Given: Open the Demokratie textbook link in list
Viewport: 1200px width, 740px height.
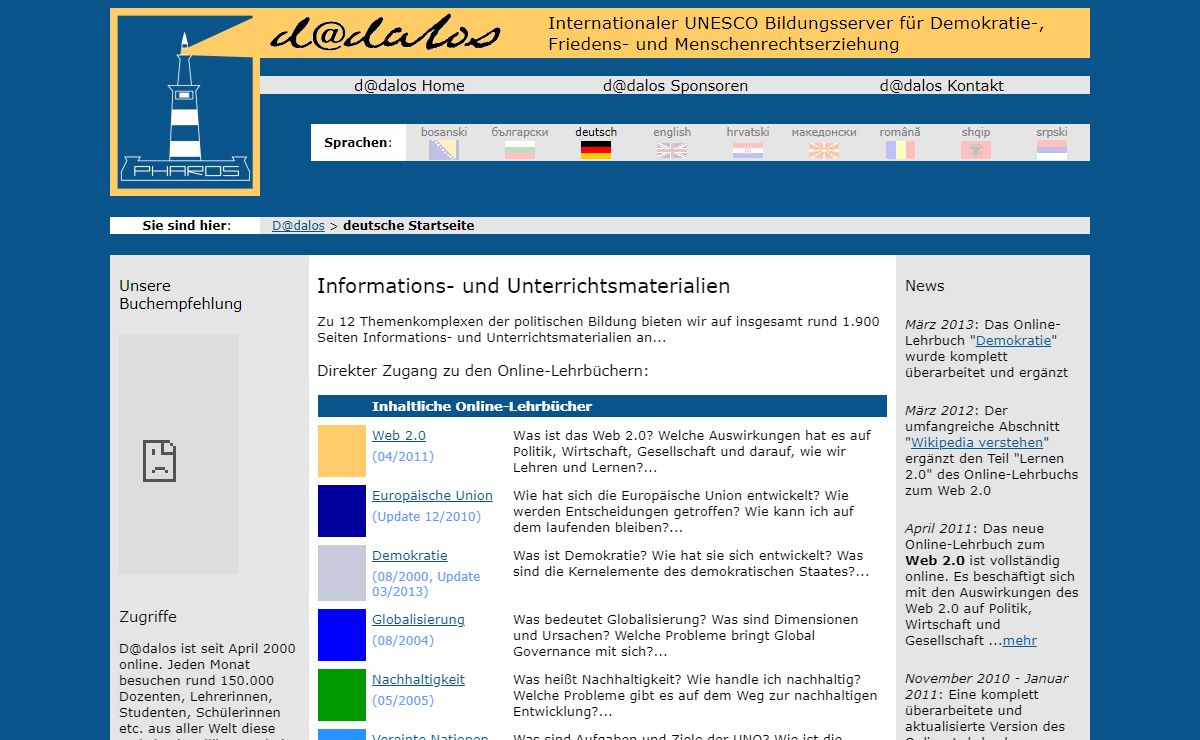Looking at the screenshot, I should pos(410,556).
